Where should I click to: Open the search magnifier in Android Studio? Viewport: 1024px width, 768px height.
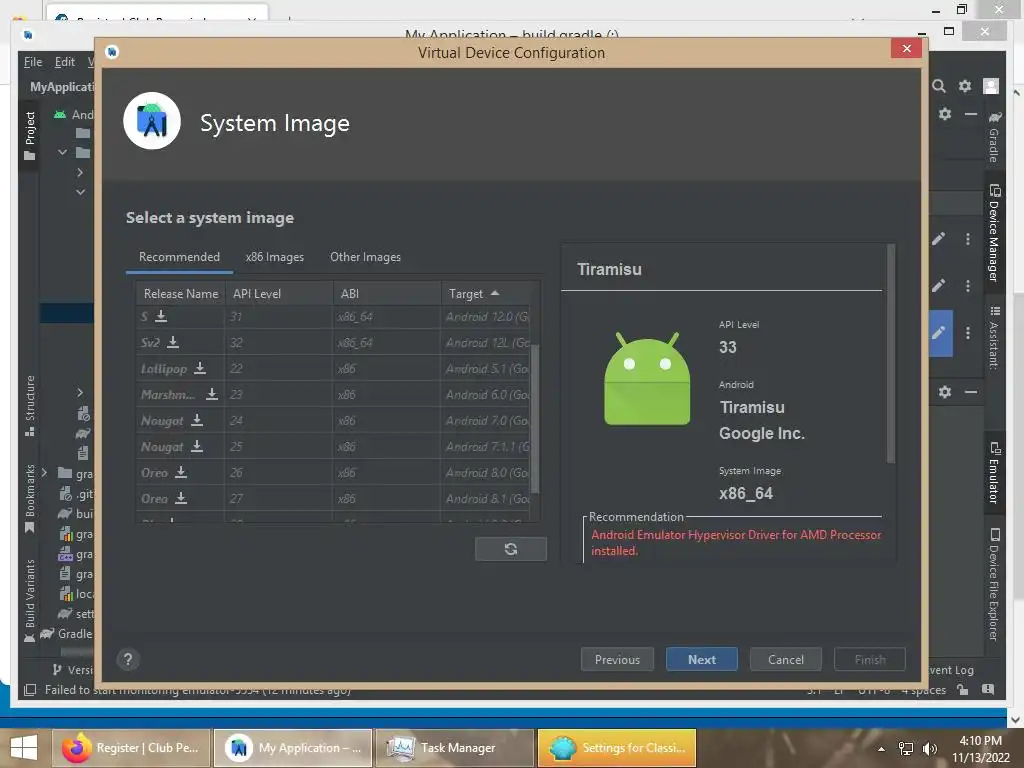click(x=938, y=86)
